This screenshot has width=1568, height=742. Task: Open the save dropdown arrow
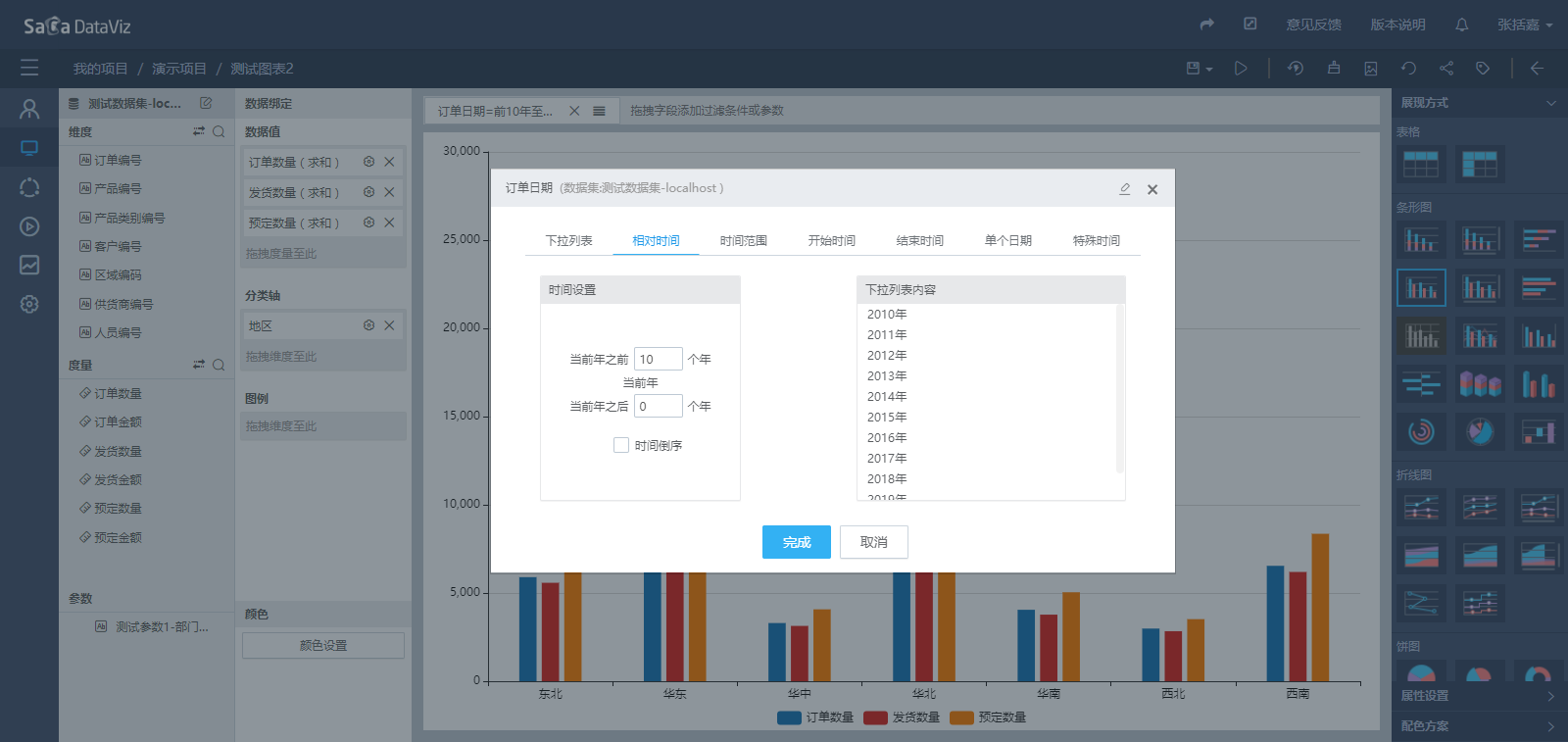pos(1209,70)
